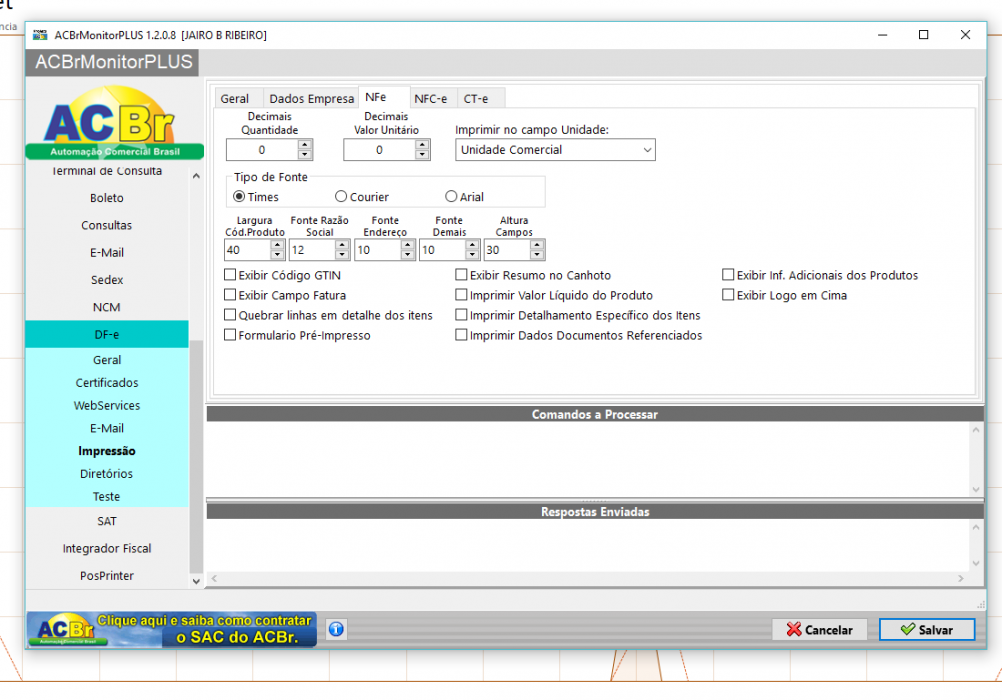Select E-Mail above Sedex in sidebar

pyautogui.click(x=107, y=253)
